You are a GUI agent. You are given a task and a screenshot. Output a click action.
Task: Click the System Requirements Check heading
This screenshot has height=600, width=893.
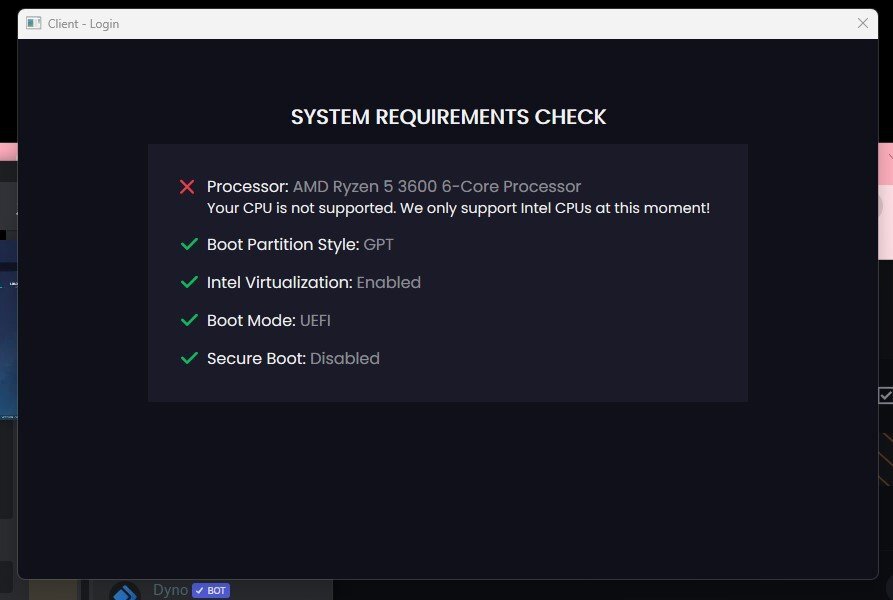coord(448,117)
